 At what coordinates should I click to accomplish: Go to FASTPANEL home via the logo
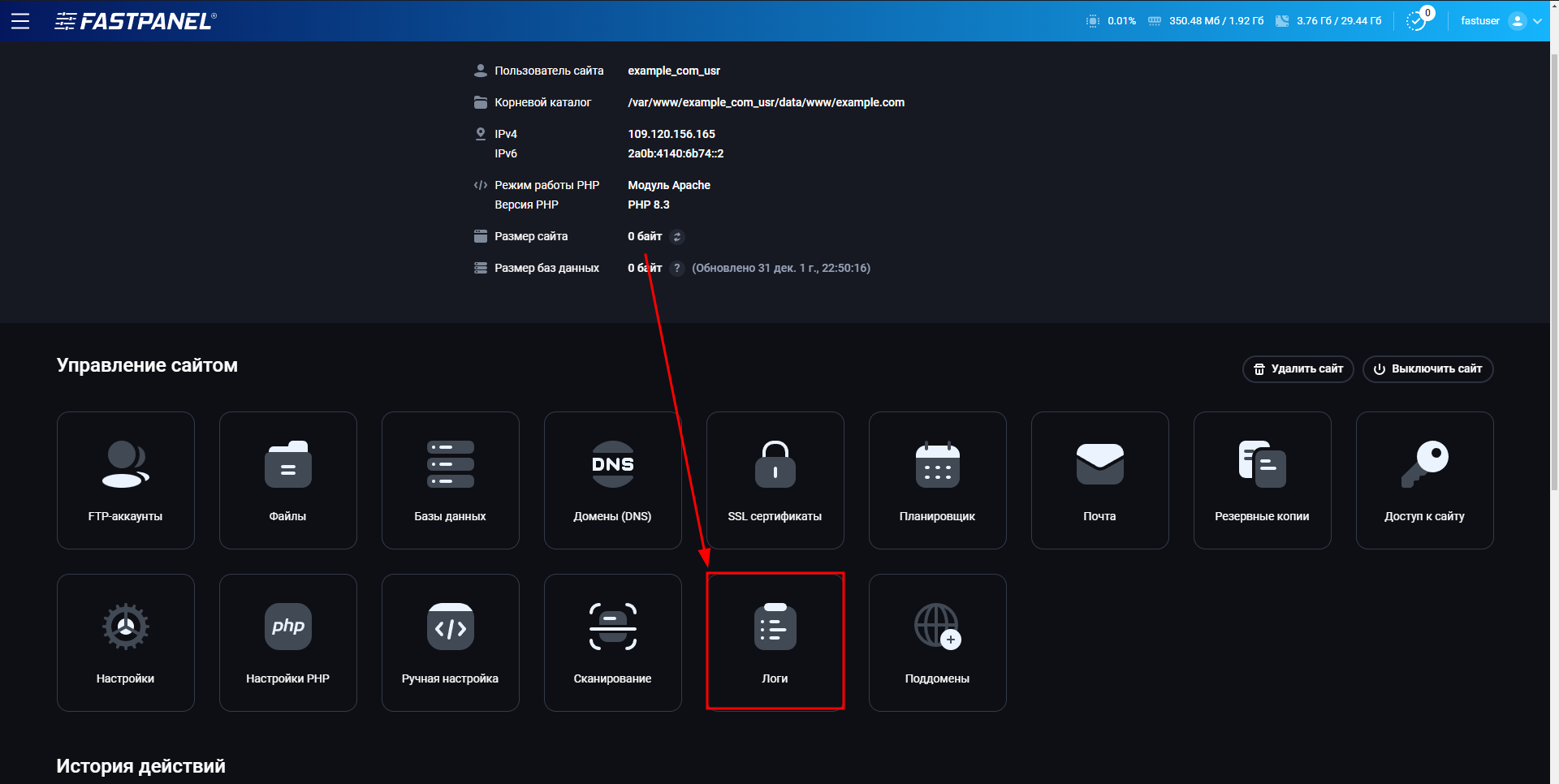pyautogui.click(x=135, y=21)
